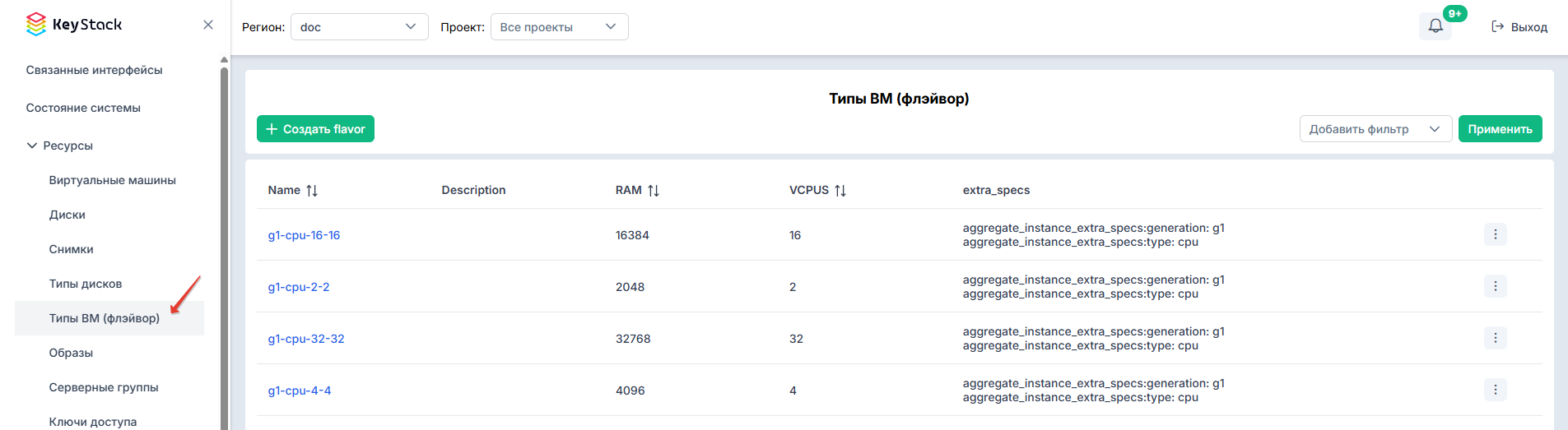Open actions menu for g1-cpu-16-16 row
1568x430 pixels.
(x=1496, y=234)
